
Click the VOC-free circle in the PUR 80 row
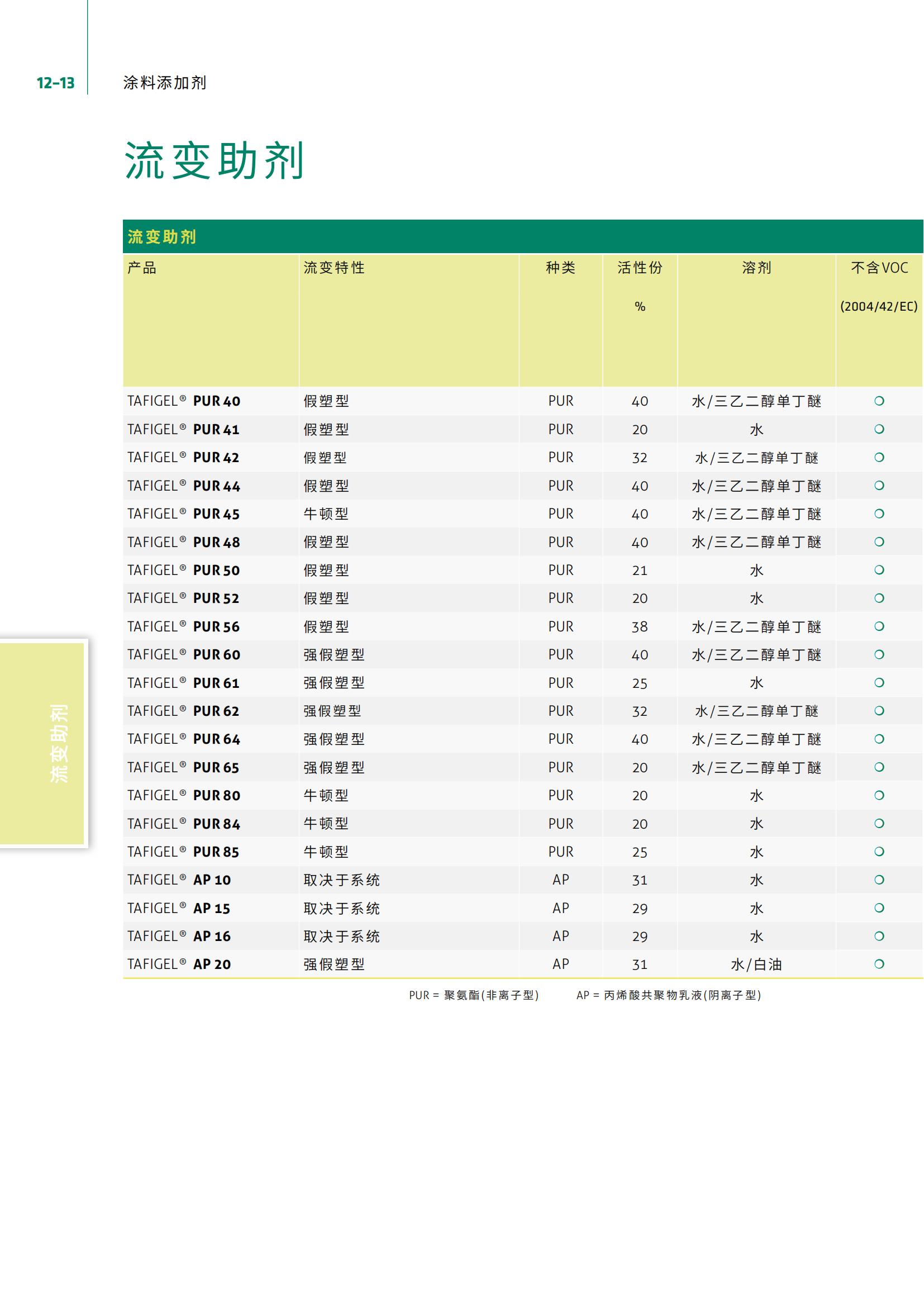click(879, 795)
